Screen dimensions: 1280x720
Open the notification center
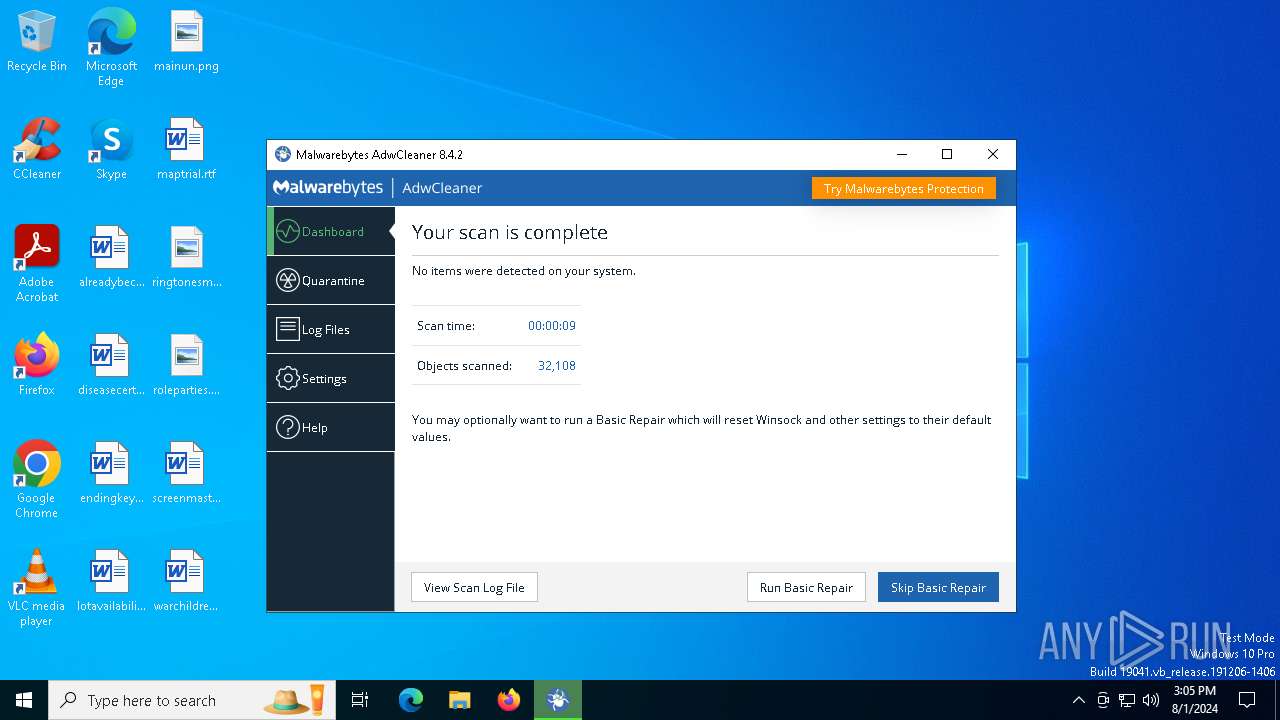pyautogui.click(x=1247, y=700)
